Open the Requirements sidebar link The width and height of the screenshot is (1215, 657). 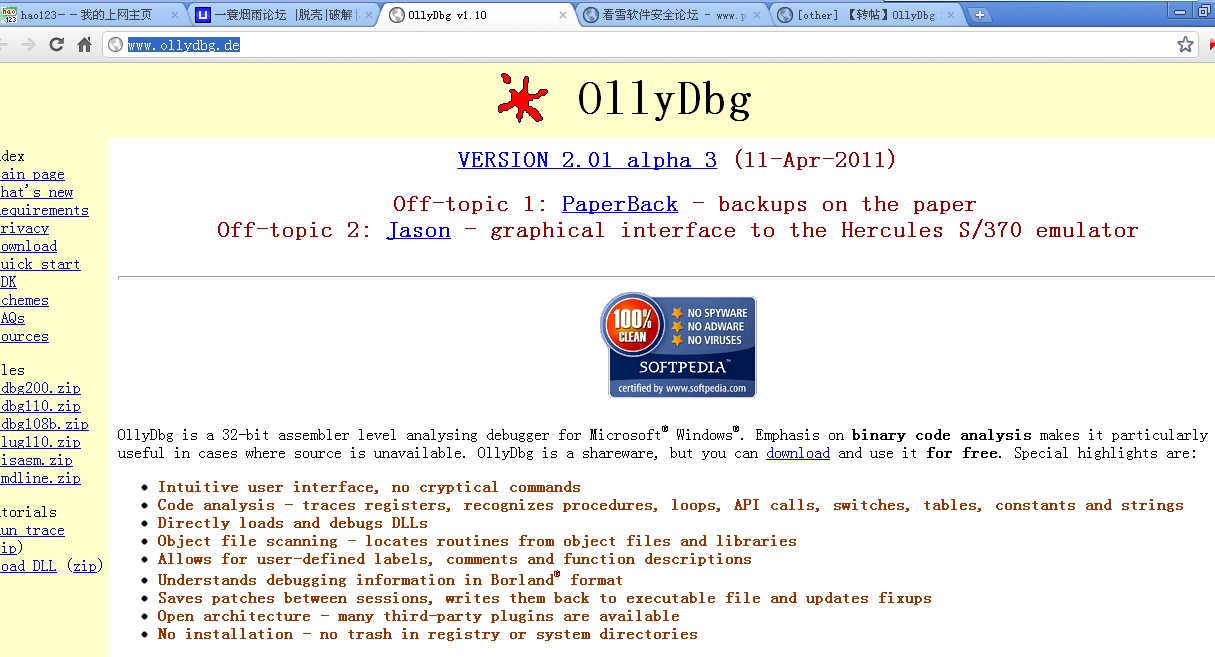pyautogui.click(x=44, y=210)
